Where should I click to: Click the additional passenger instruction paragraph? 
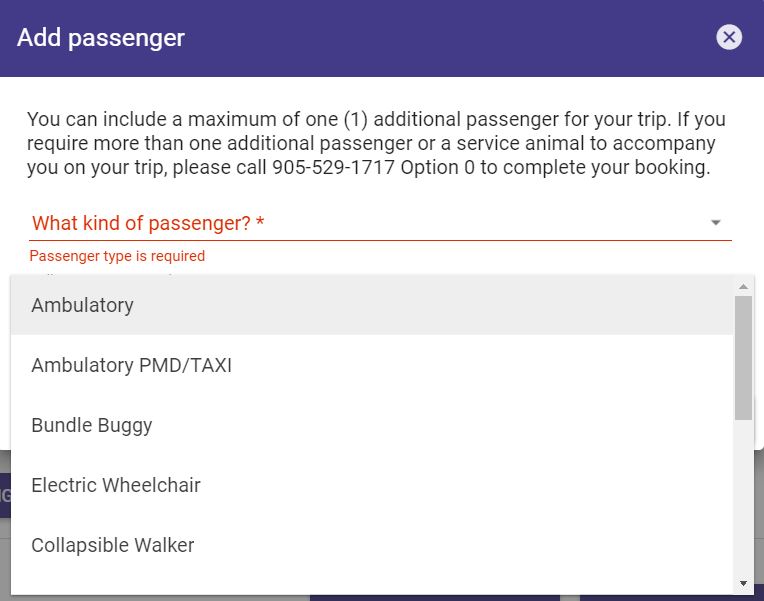(x=376, y=143)
